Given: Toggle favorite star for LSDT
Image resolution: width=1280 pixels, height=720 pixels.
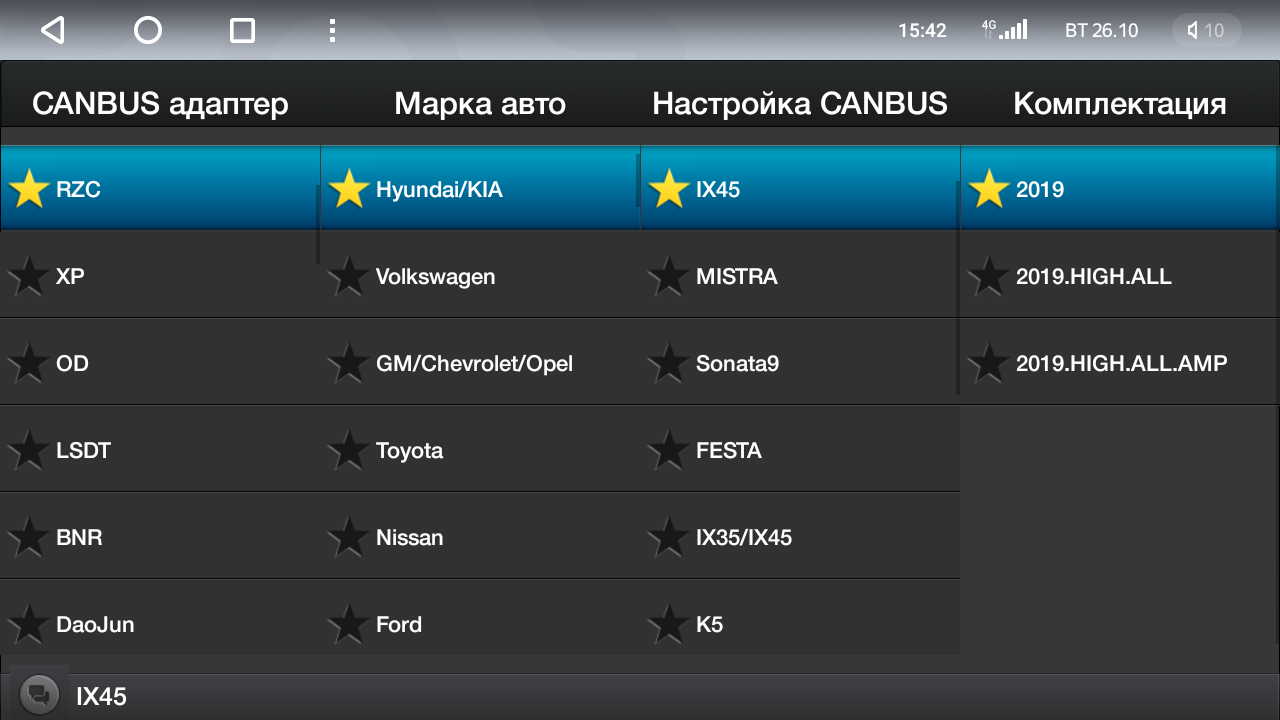Looking at the screenshot, I should tap(29, 450).
